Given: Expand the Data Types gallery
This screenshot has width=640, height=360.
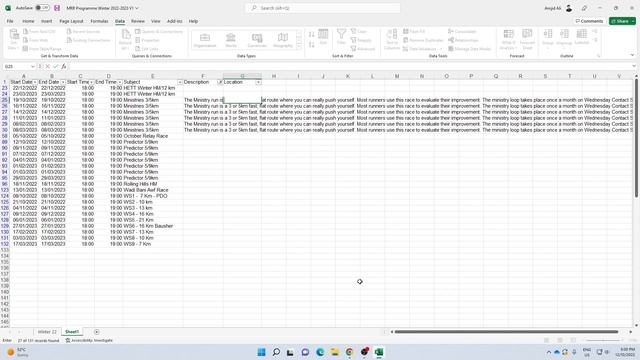Looking at the screenshot, I should (x=299, y=48).
